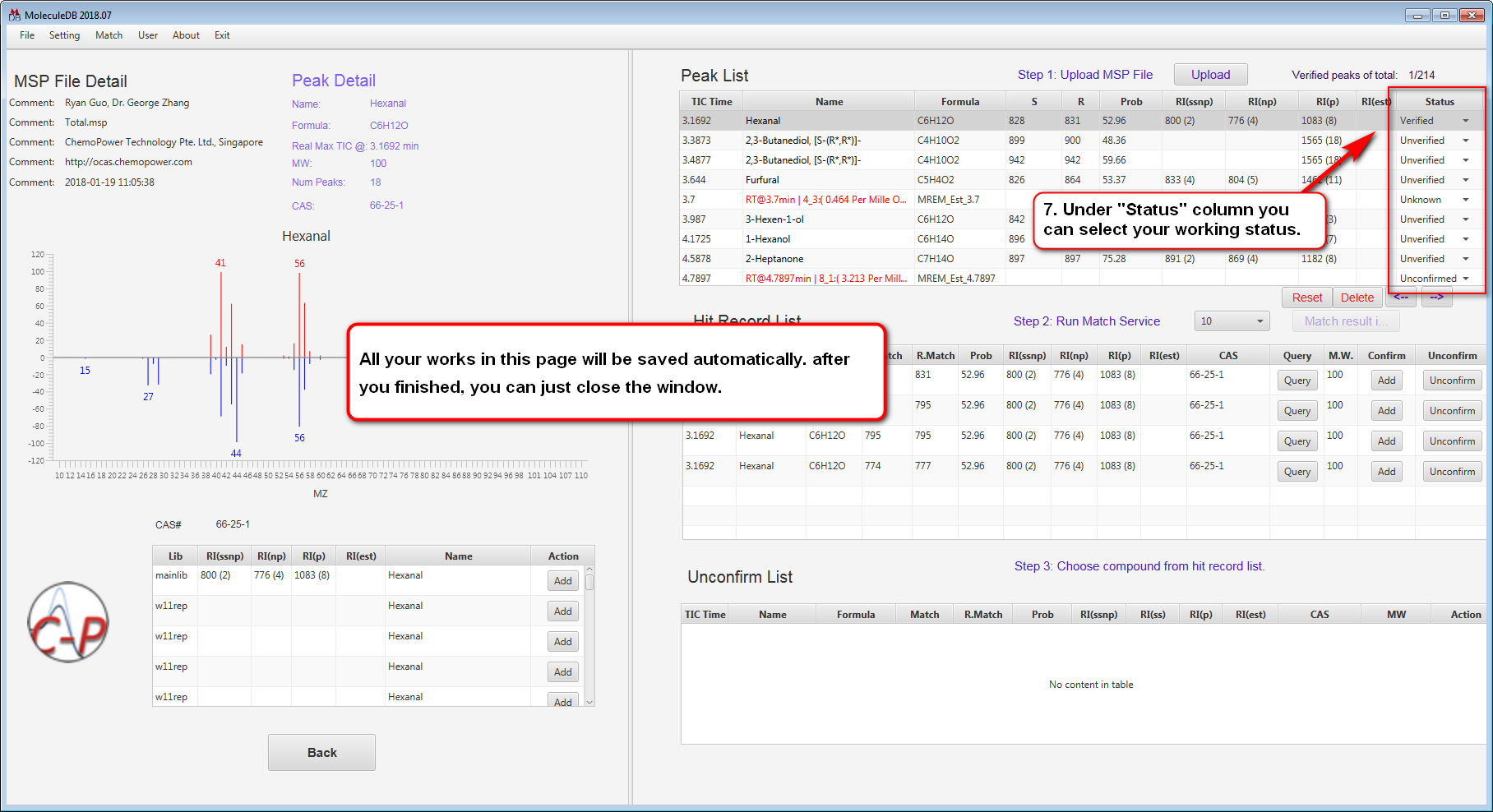This screenshot has height=812, width=1493.
Task: Open the Verified status dropdown for Hexanal
Action: 1465,121
